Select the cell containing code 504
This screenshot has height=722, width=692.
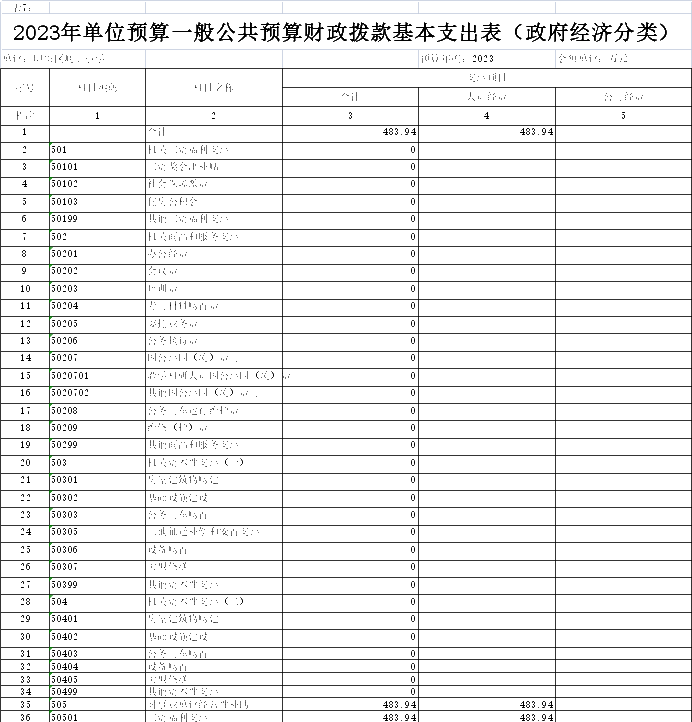97,602
